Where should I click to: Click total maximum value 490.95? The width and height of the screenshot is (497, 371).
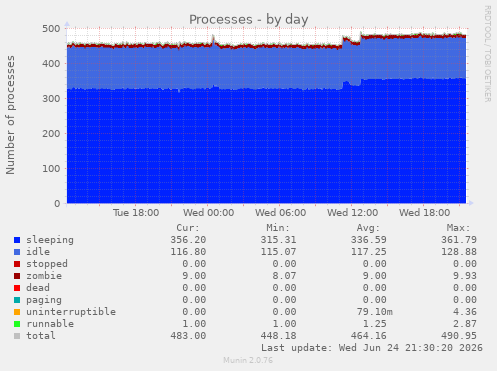click(459, 336)
